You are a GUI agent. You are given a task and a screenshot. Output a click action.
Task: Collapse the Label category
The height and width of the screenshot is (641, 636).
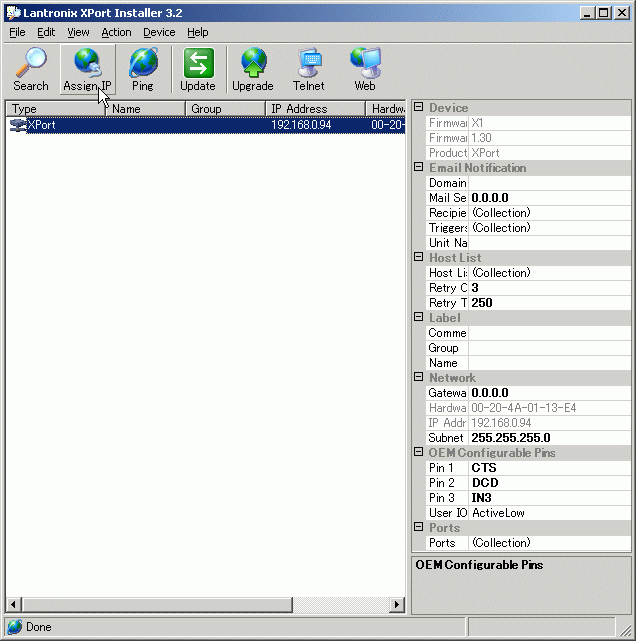(x=418, y=317)
